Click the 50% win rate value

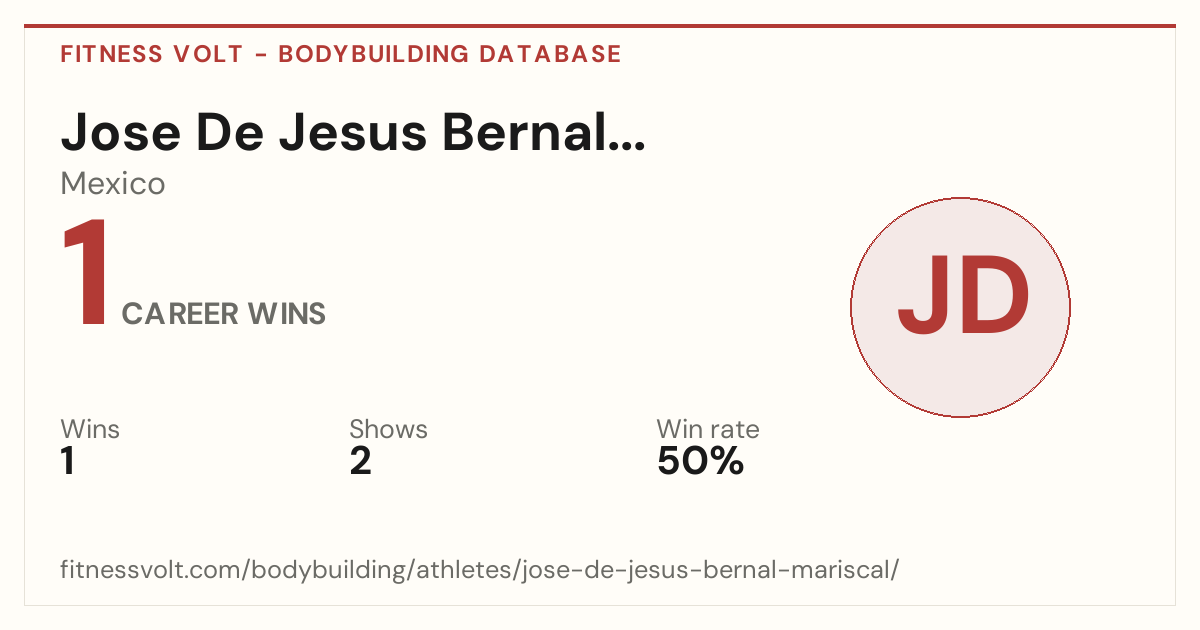tap(700, 462)
